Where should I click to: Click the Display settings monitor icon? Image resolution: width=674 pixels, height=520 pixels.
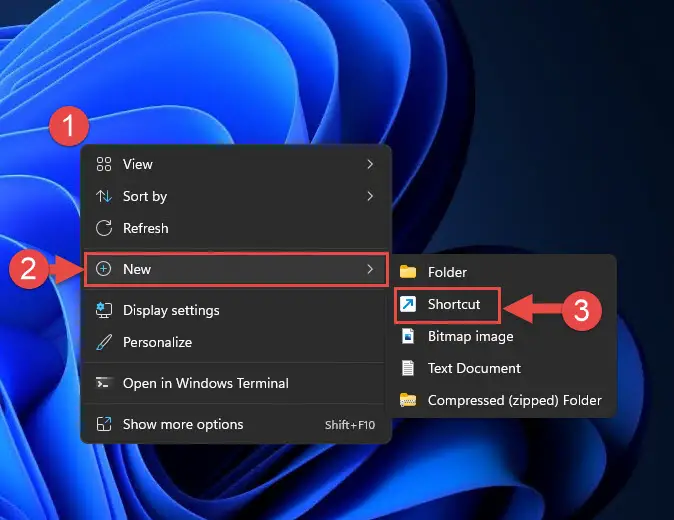pyautogui.click(x=104, y=310)
